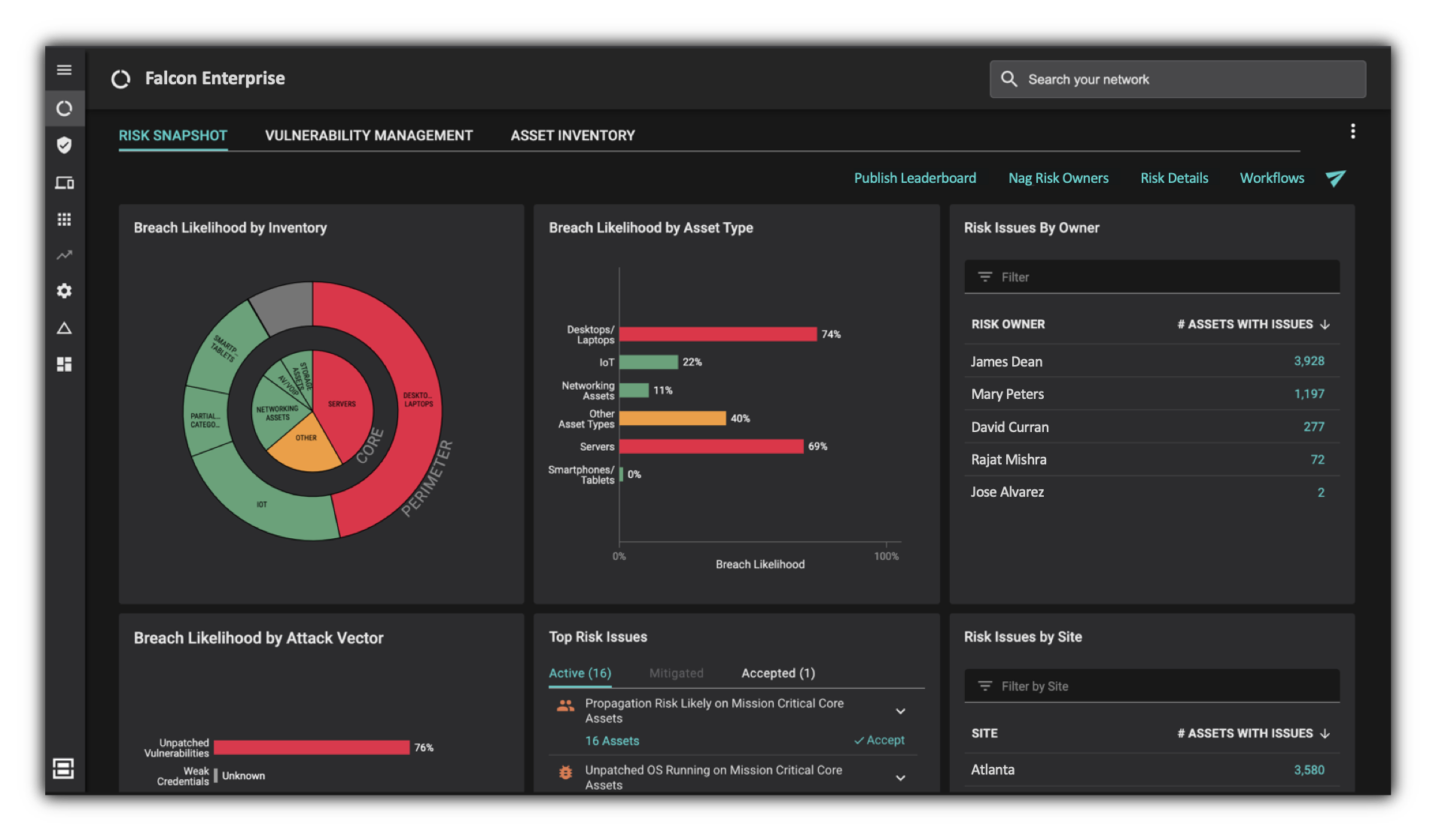Click the Risk Owner Filter field
1436x840 pixels.
click(1152, 277)
